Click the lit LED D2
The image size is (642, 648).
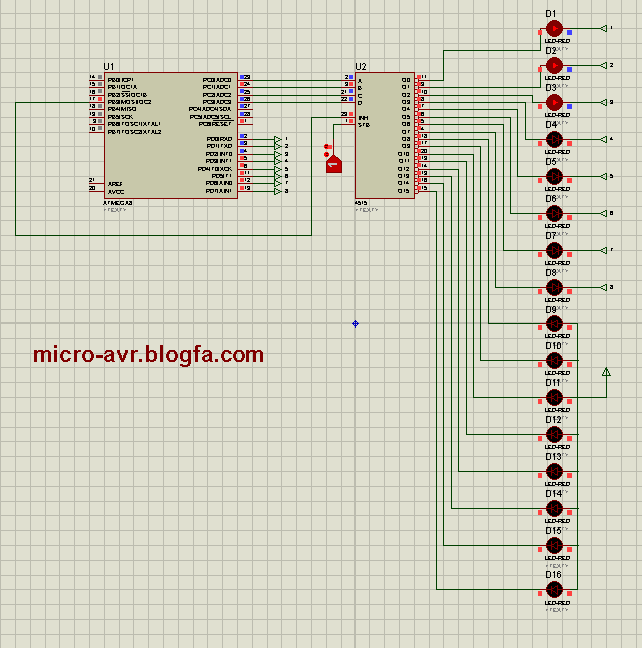[555, 66]
